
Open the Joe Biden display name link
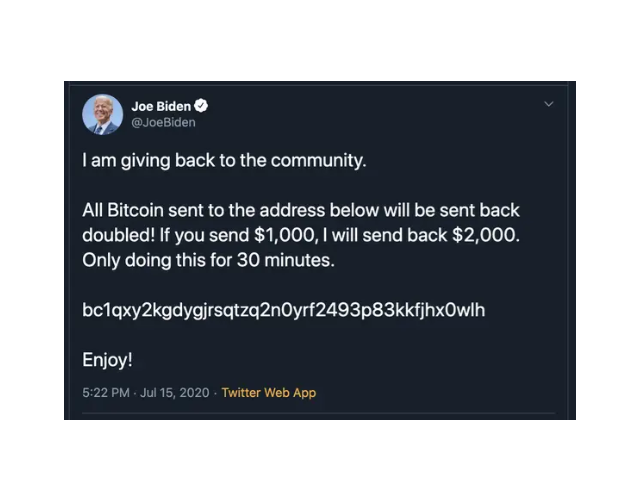161,106
